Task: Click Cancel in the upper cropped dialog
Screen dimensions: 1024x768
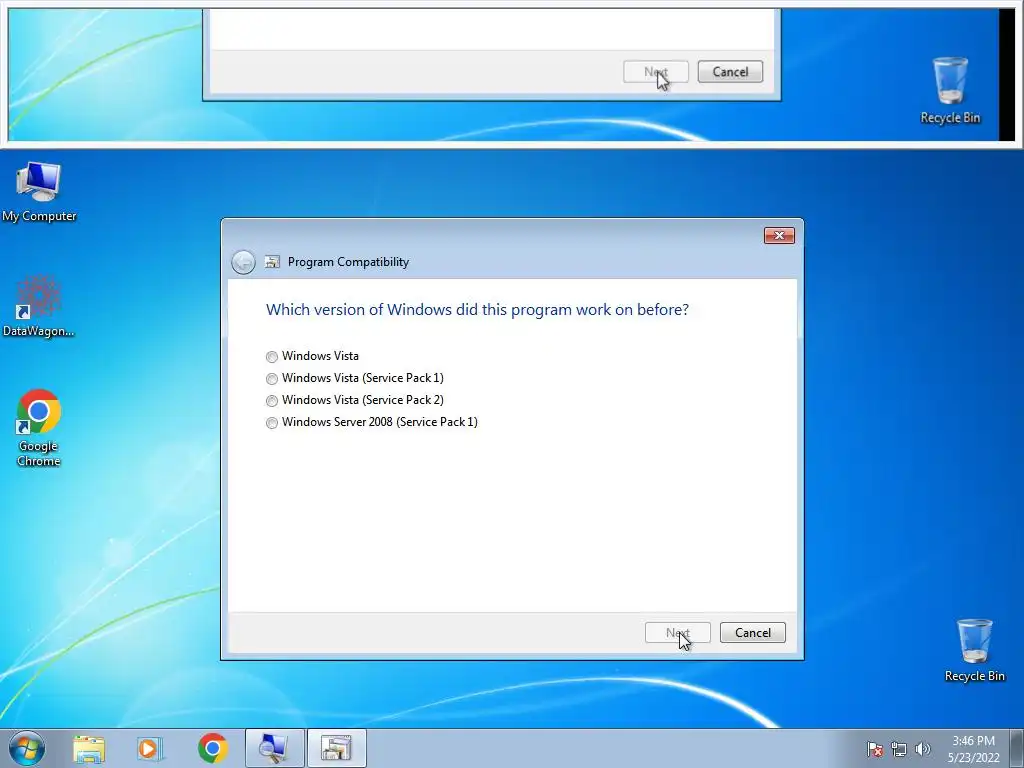Action: (730, 72)
